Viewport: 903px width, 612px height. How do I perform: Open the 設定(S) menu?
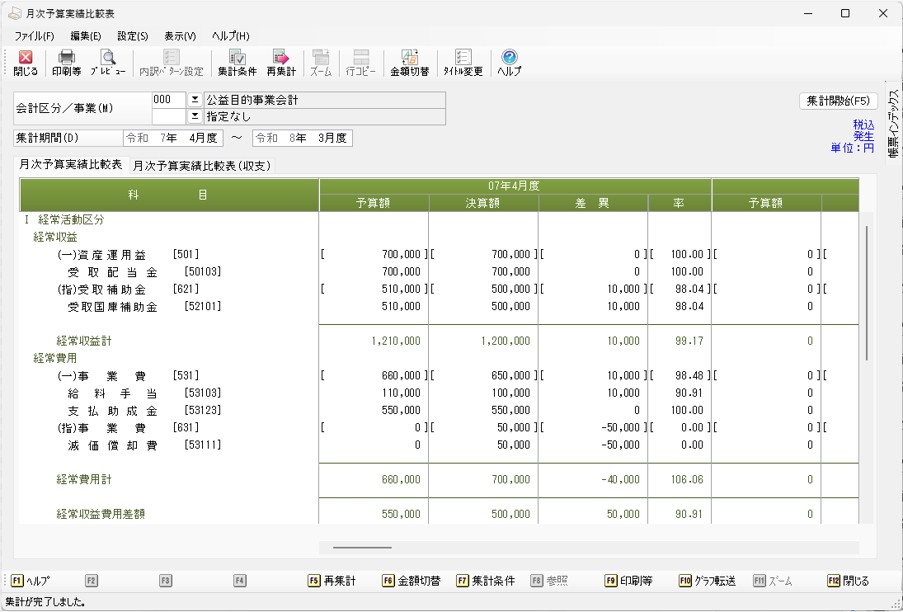132,36
